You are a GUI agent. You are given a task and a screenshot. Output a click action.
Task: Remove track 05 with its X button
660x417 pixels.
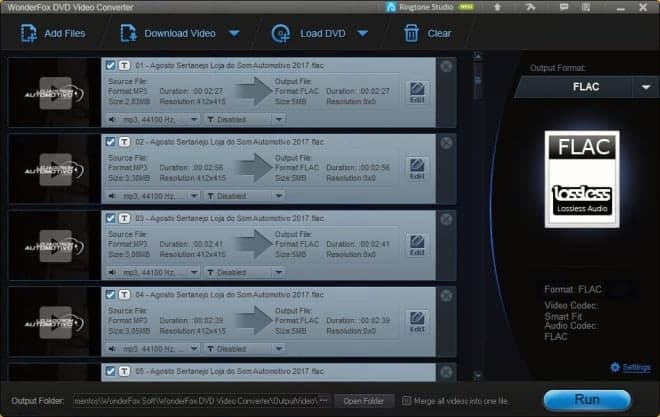click(x=446, y=372)
